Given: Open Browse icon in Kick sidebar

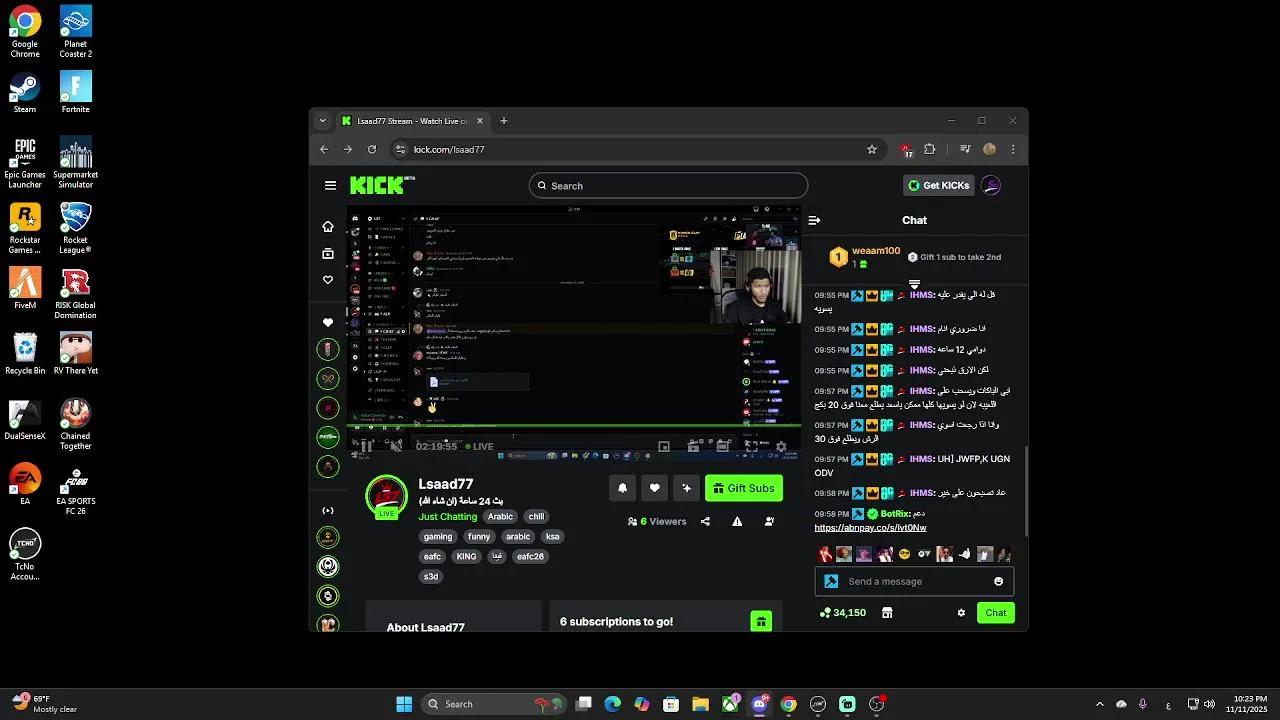Looking at the screenshot, I should pos(328,254).
